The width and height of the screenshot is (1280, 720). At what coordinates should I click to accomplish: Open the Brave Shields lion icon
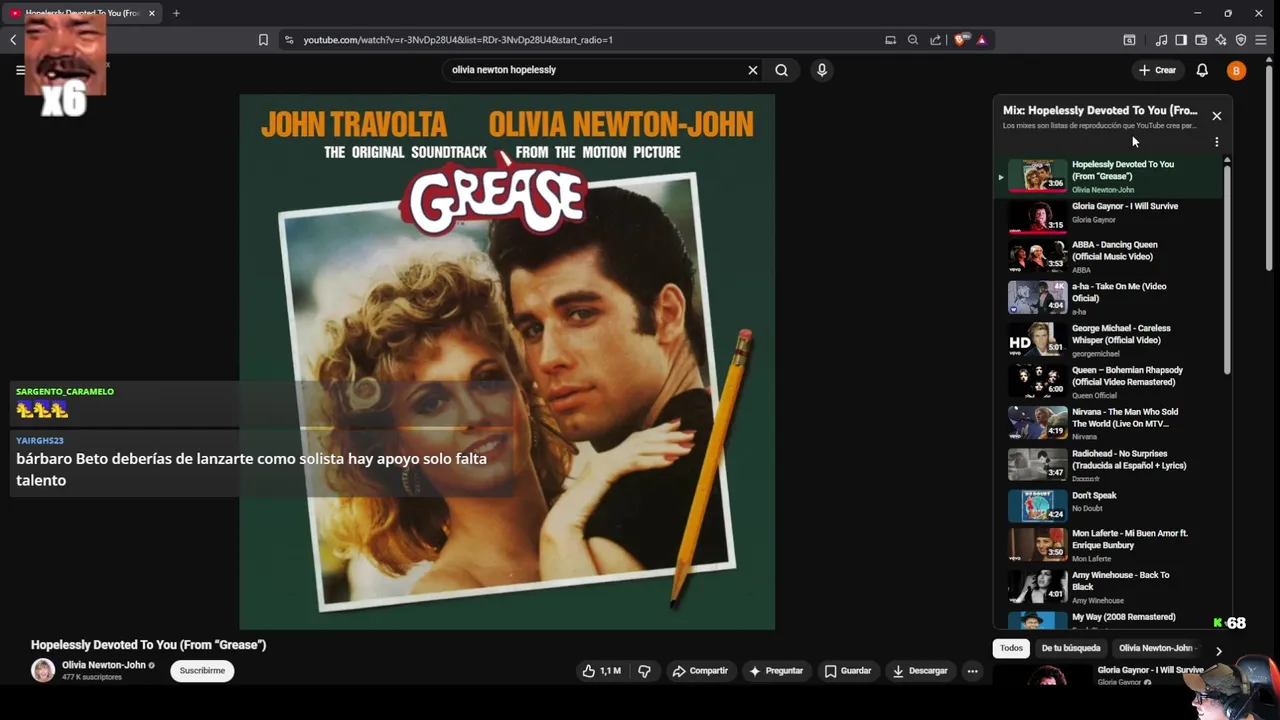click(961, 40)
